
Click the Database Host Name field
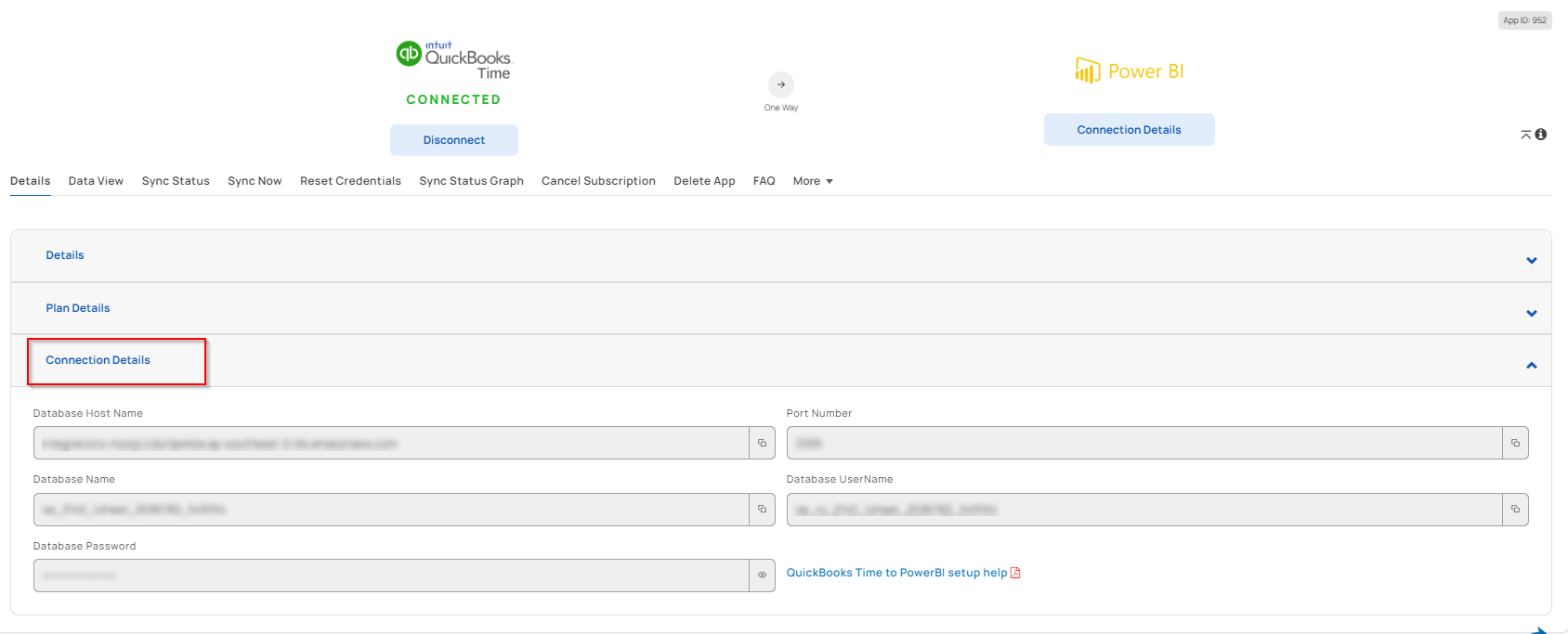(391, 444)
